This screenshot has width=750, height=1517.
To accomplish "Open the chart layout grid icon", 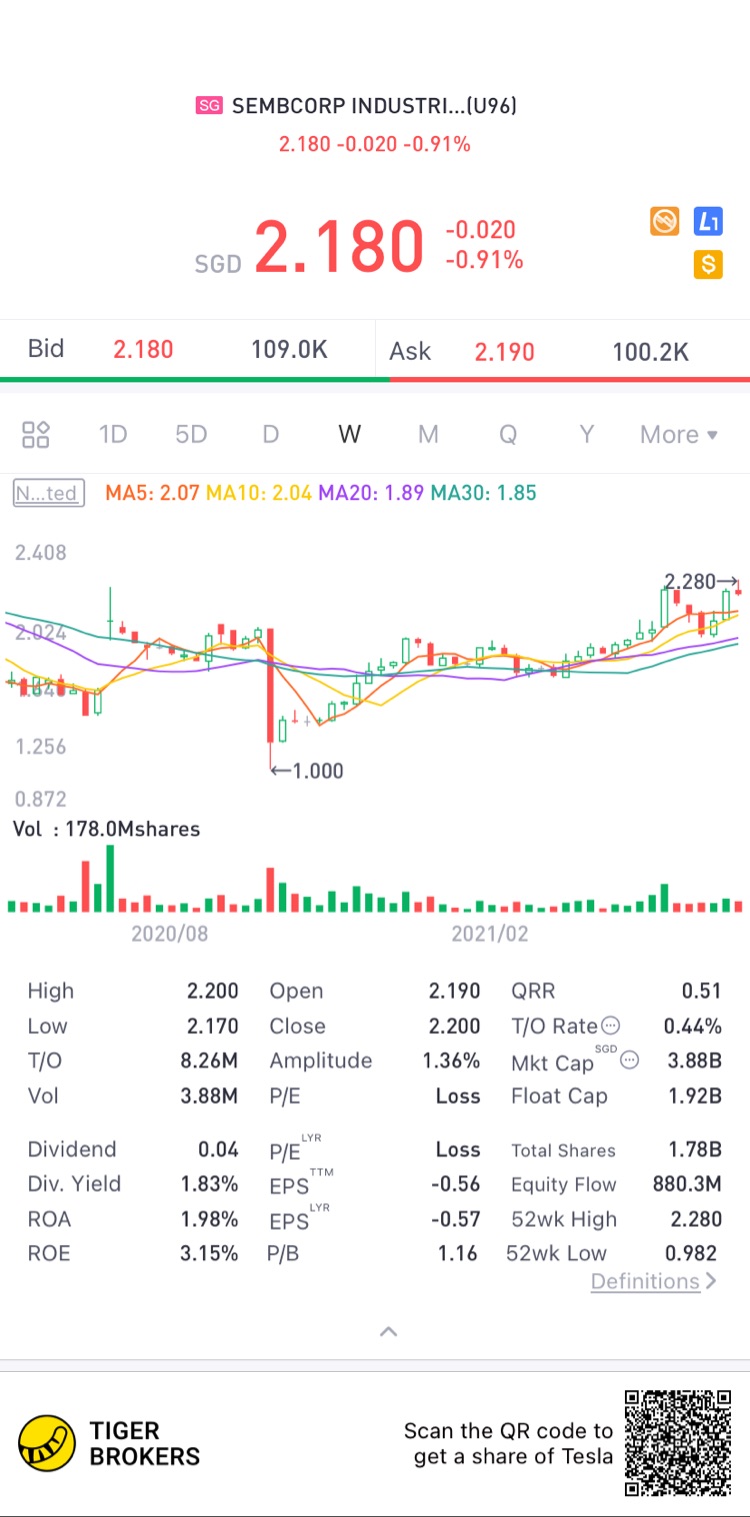I will pyautogui.click(x=36, y=434).
